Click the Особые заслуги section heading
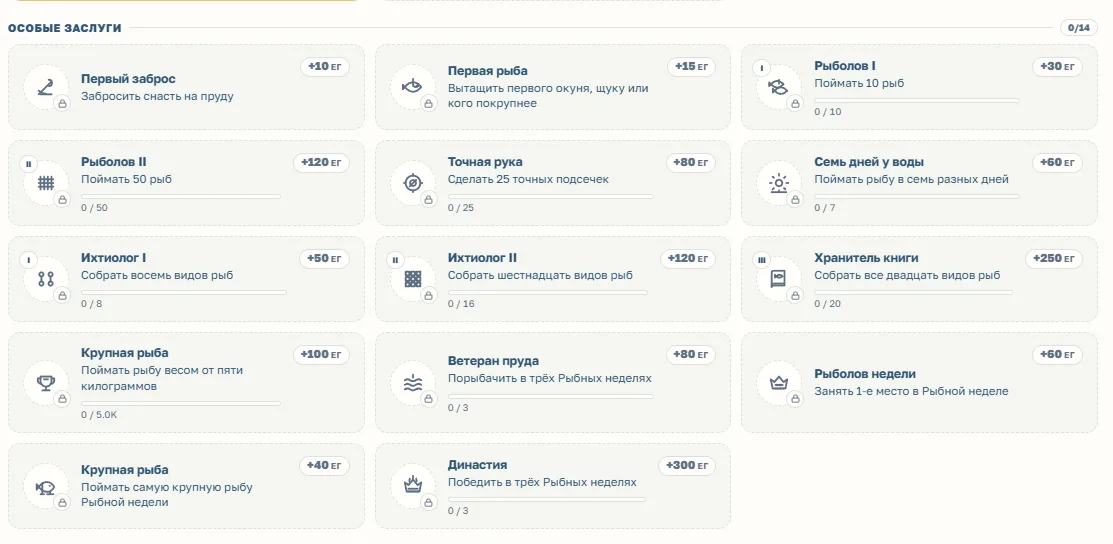 pos(65,28)
